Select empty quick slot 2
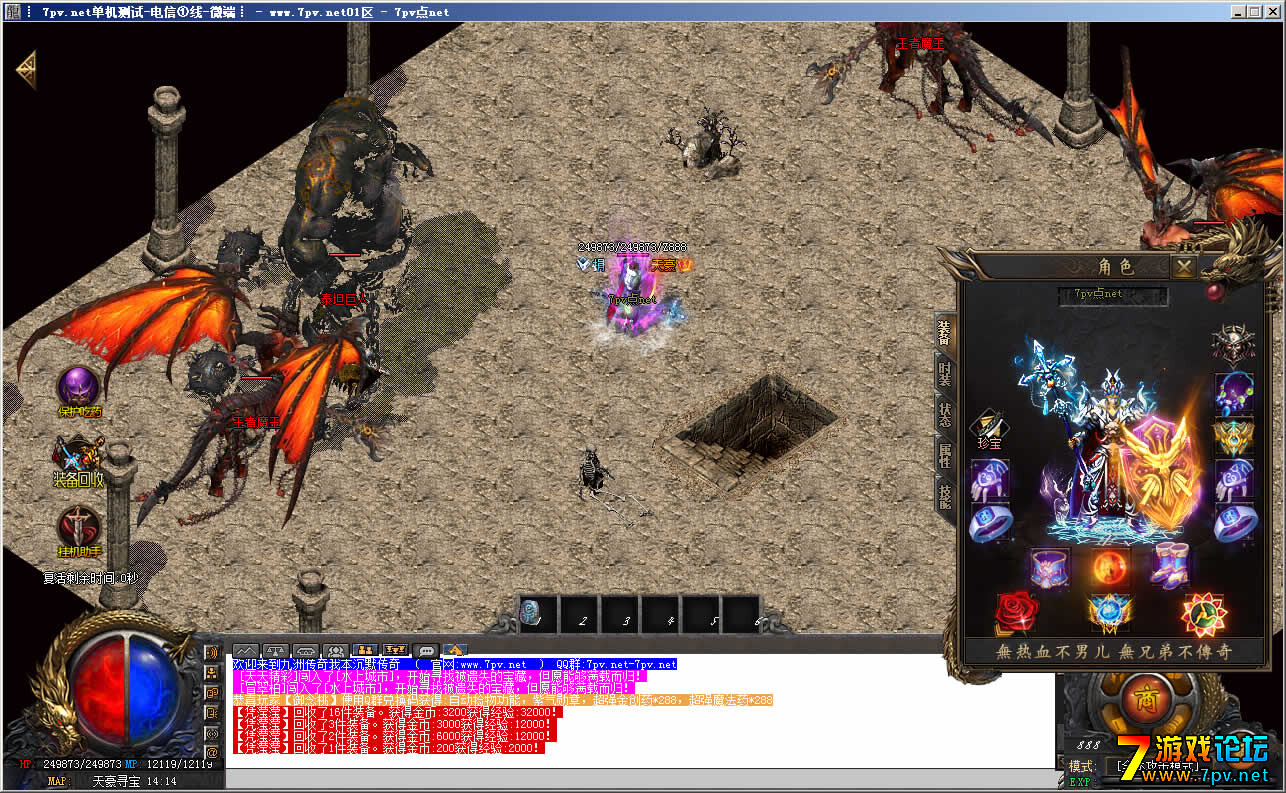1286x793 pixels. (578, 614)
